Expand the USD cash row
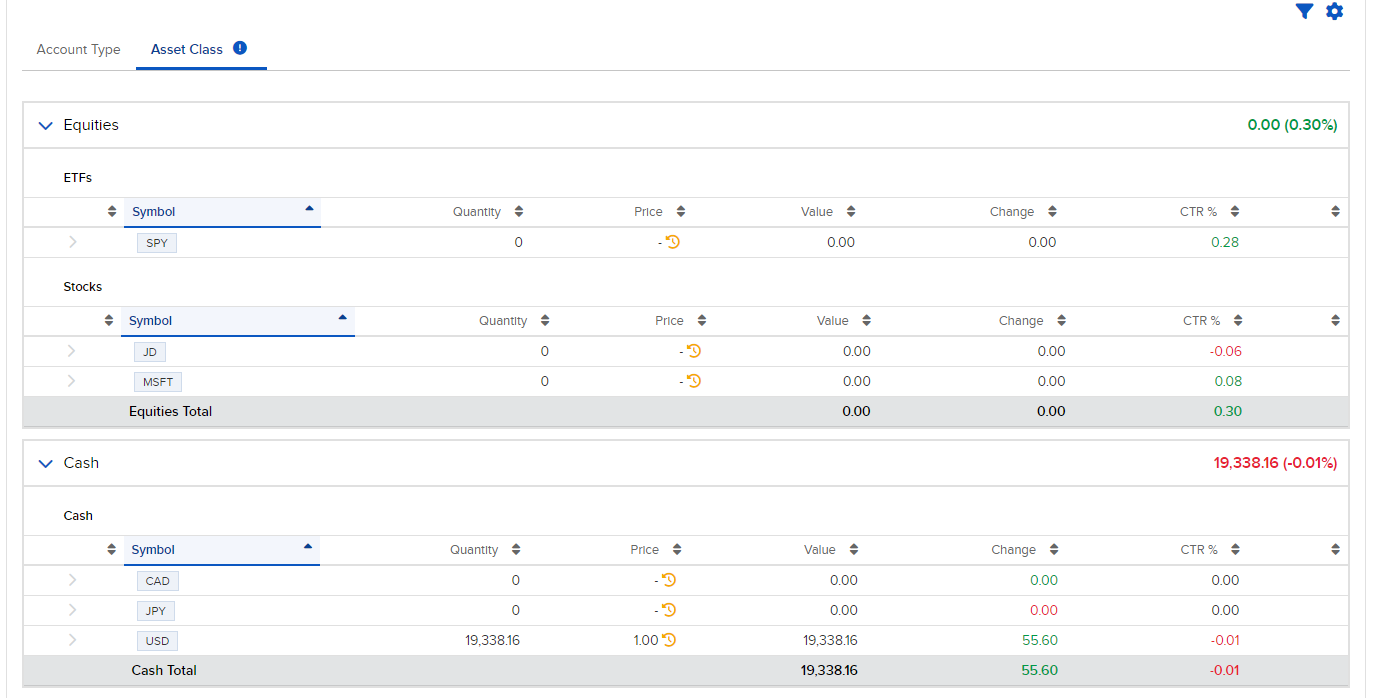This screenshot has height=698, width=1377. tap(71, 640)
